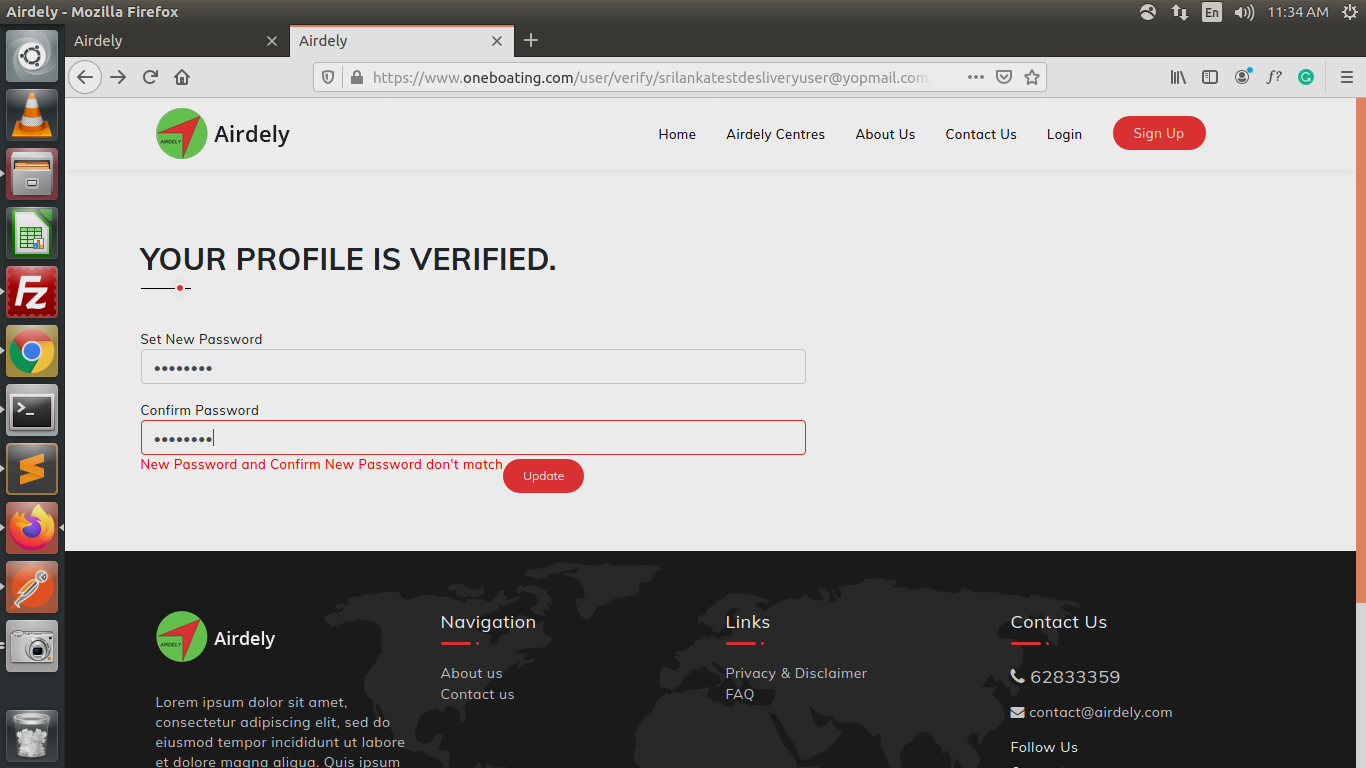Screen dimensions: 1366x768
Task: Click the volume speaker icon in the tray
Action: [x=1244, y=12]
